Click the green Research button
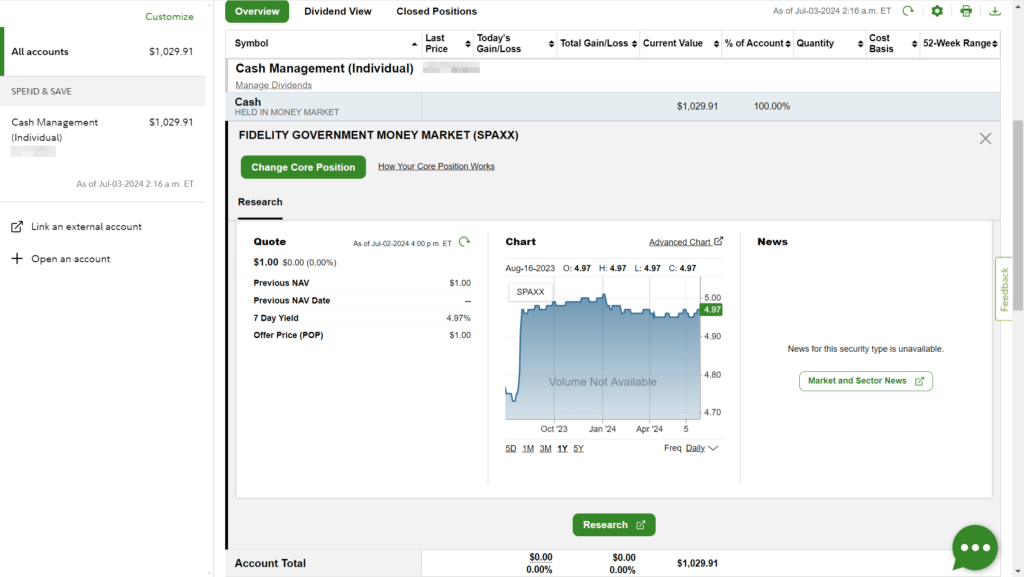 click(x=614, y=525)
